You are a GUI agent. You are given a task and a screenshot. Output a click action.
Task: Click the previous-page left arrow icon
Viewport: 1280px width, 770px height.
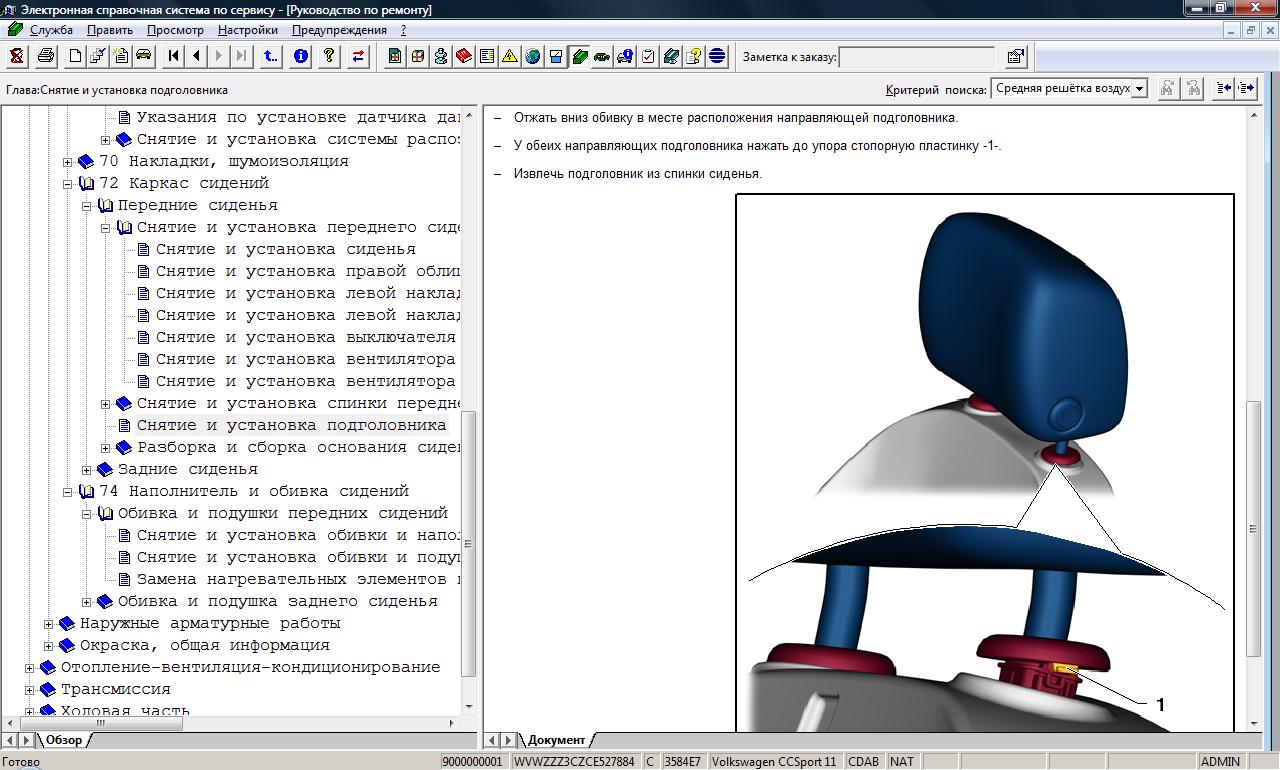point(197,57)
